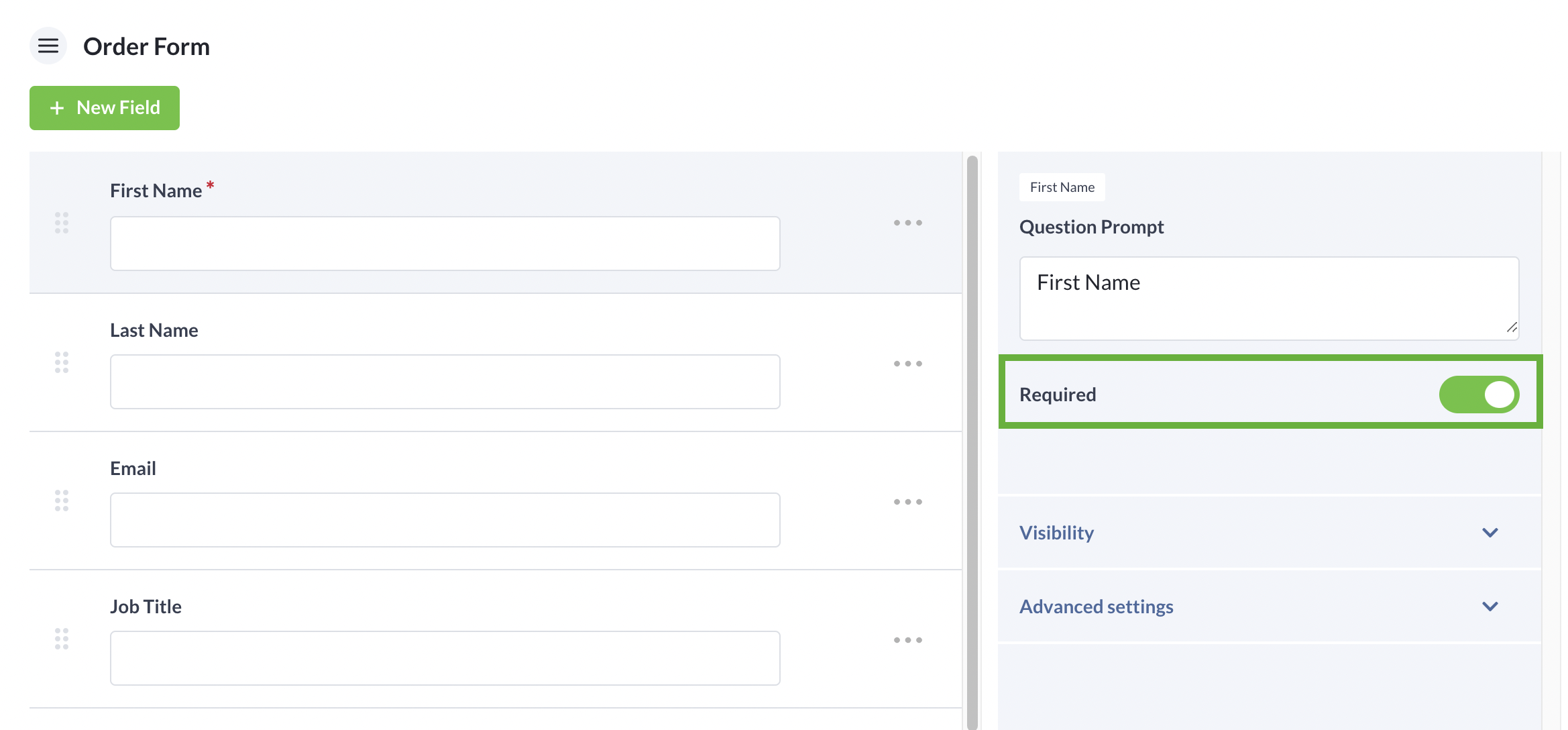Image resolution: width=1568 pixels, height=730 pixels.
Task: Click the First Name tag label
Action: tap(1062, 187)
